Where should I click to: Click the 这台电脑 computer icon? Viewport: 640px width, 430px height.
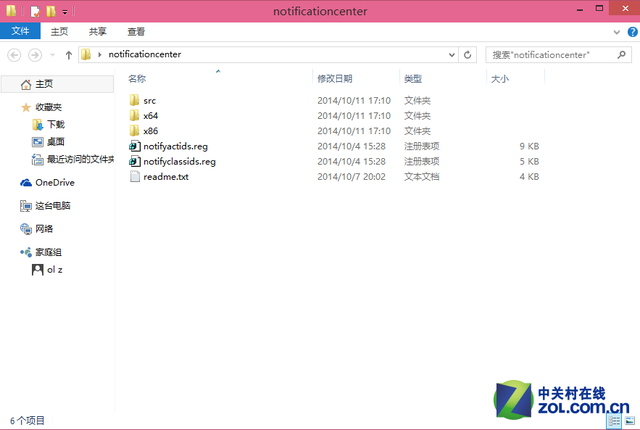pos(25,206)
